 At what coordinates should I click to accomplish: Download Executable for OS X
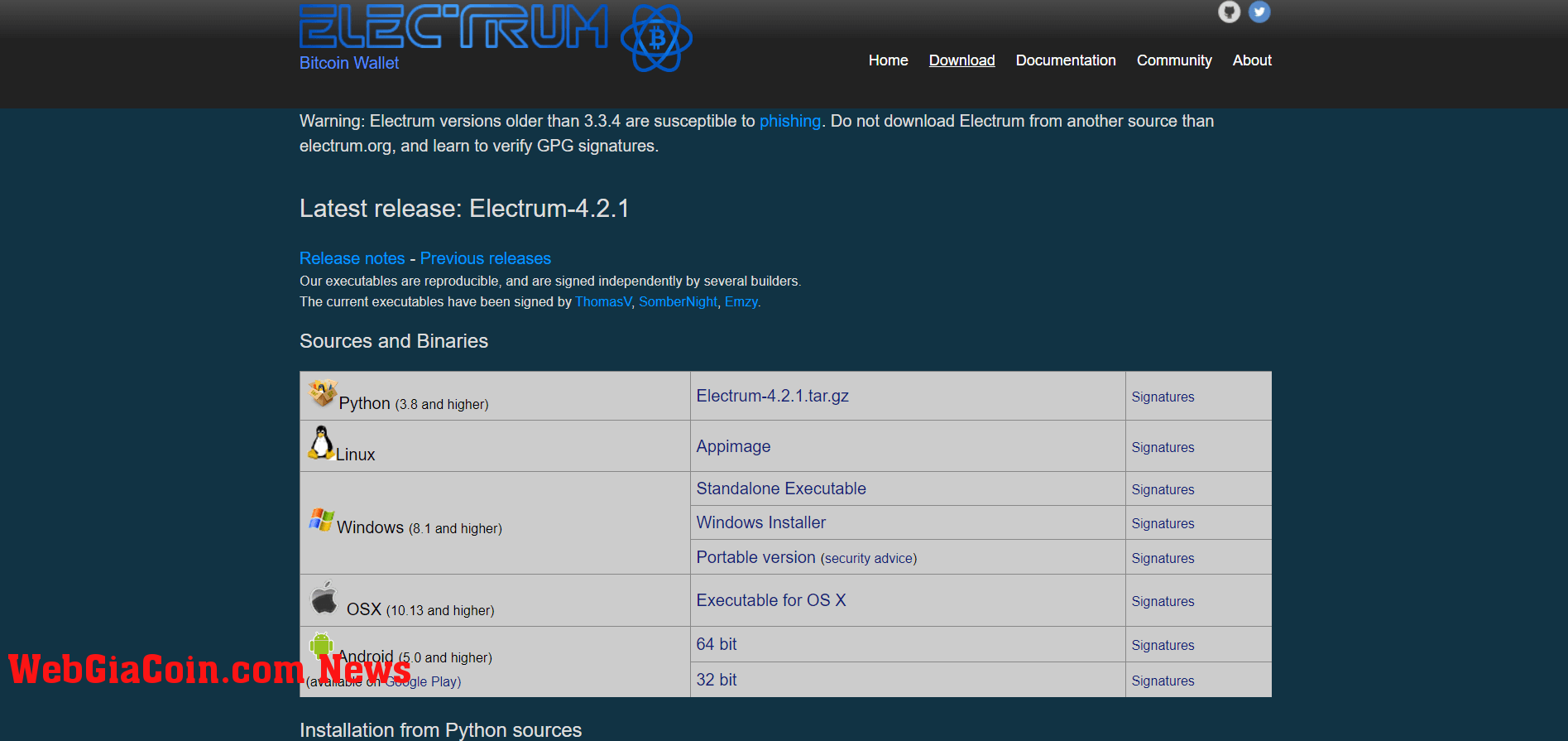771,600
